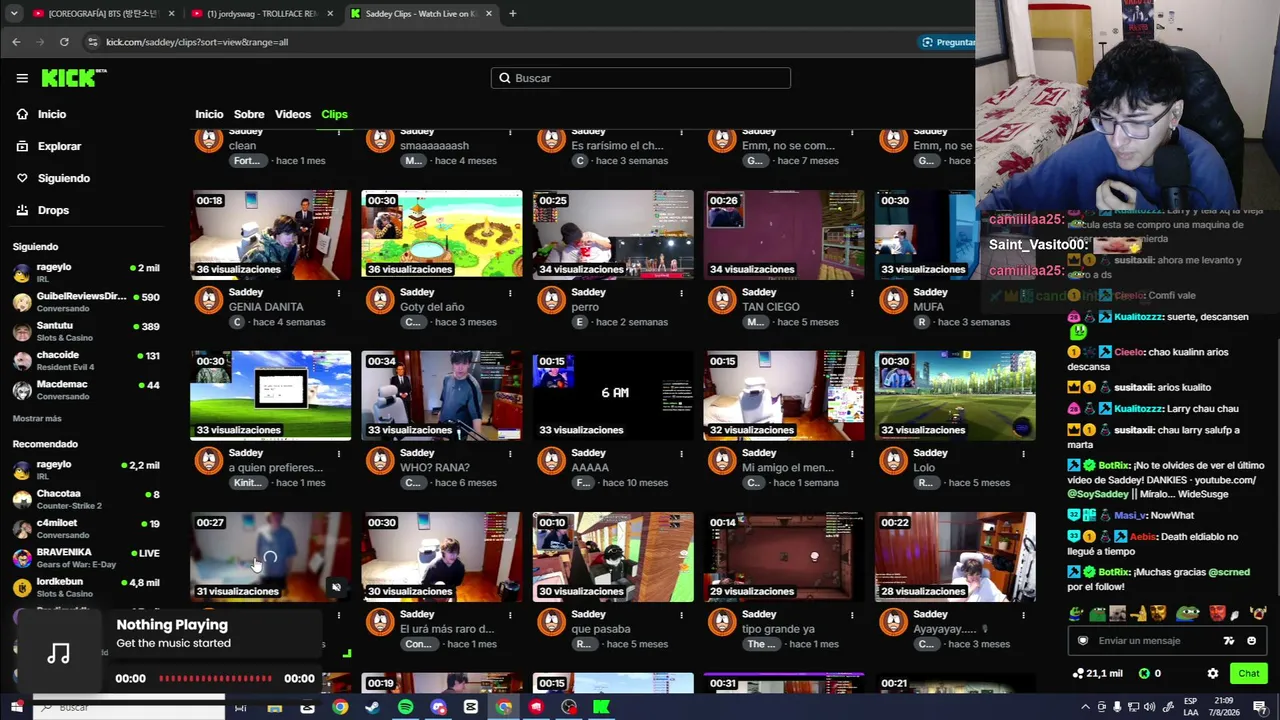
Task: Switch to channel Inicio tab
Action: click(209, 114)
